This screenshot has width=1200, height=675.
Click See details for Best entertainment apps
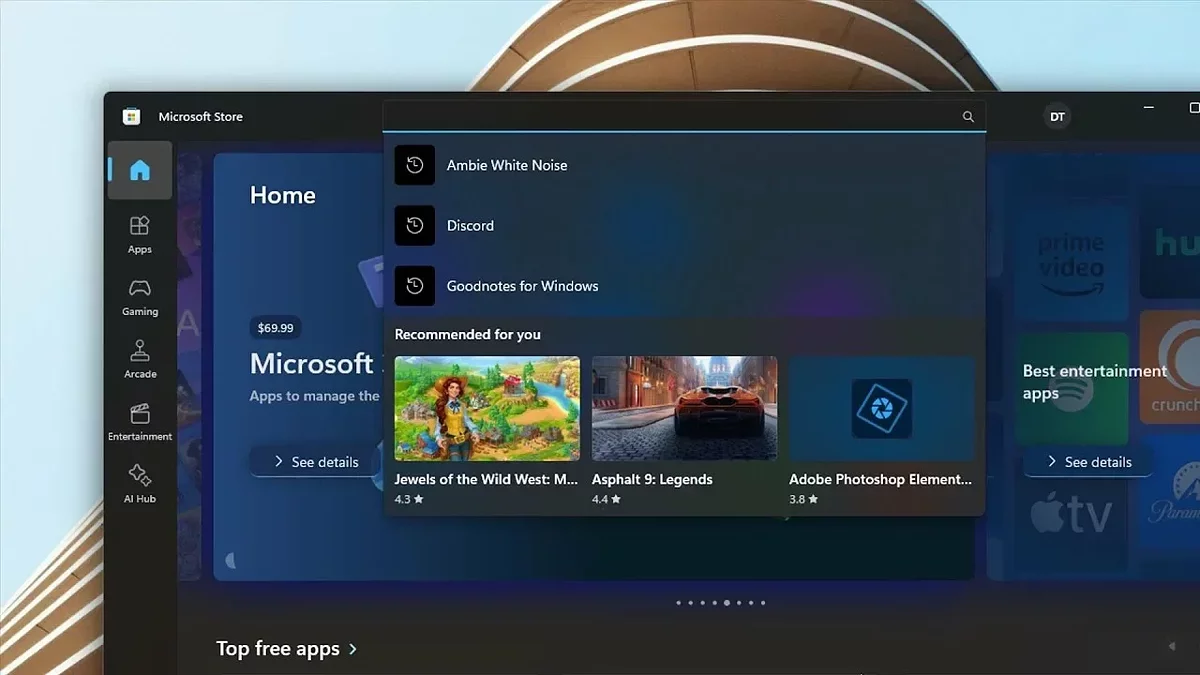click(x=1087, y=462)
